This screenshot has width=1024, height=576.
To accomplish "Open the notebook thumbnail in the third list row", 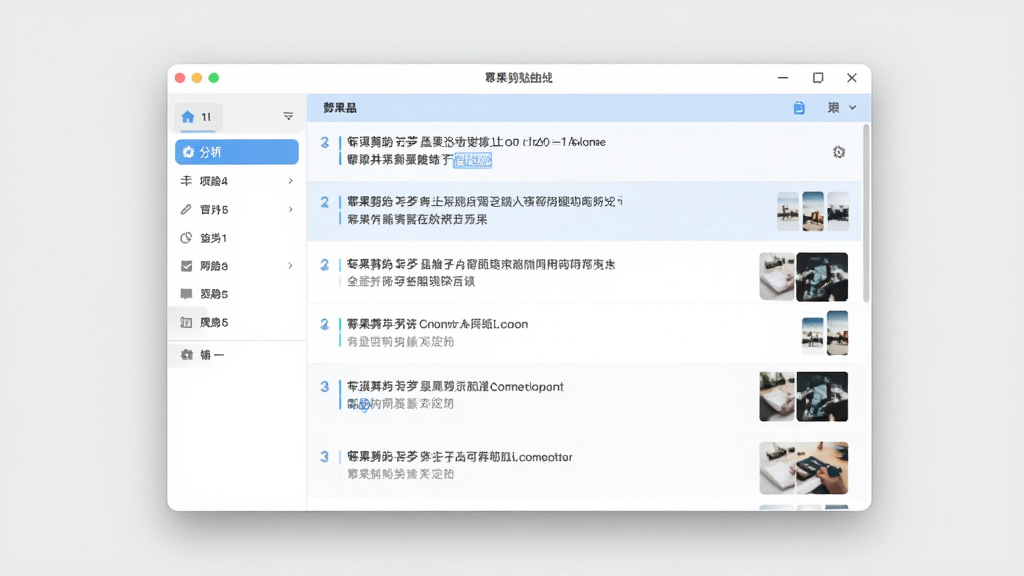I will (777, 276).
